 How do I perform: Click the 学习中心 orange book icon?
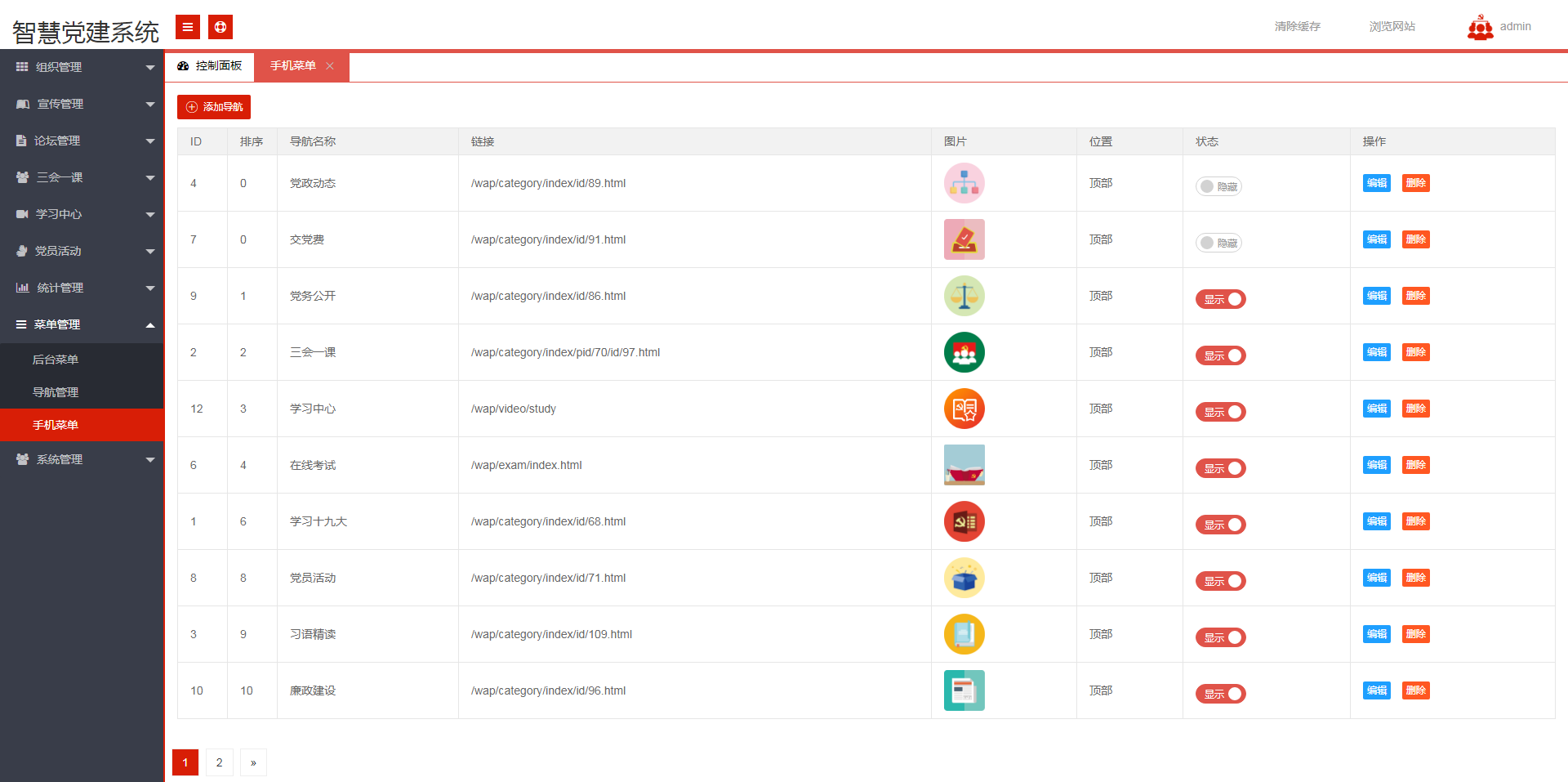coord(964,409)
